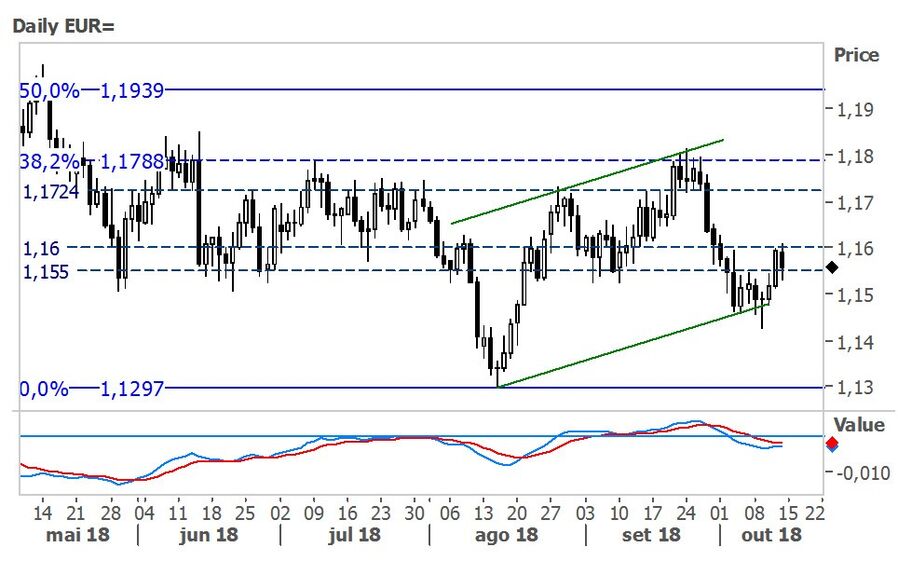Select the upper green channel trendline

(x=587, y=181)
